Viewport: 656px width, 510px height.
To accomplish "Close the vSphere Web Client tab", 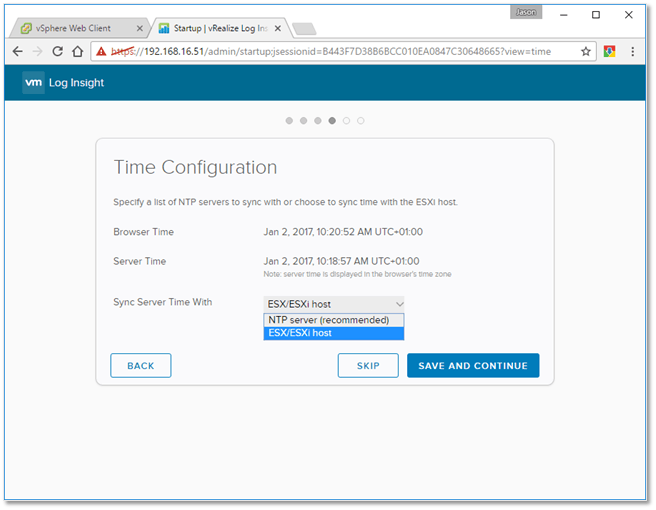I will (x=139, y=28).
